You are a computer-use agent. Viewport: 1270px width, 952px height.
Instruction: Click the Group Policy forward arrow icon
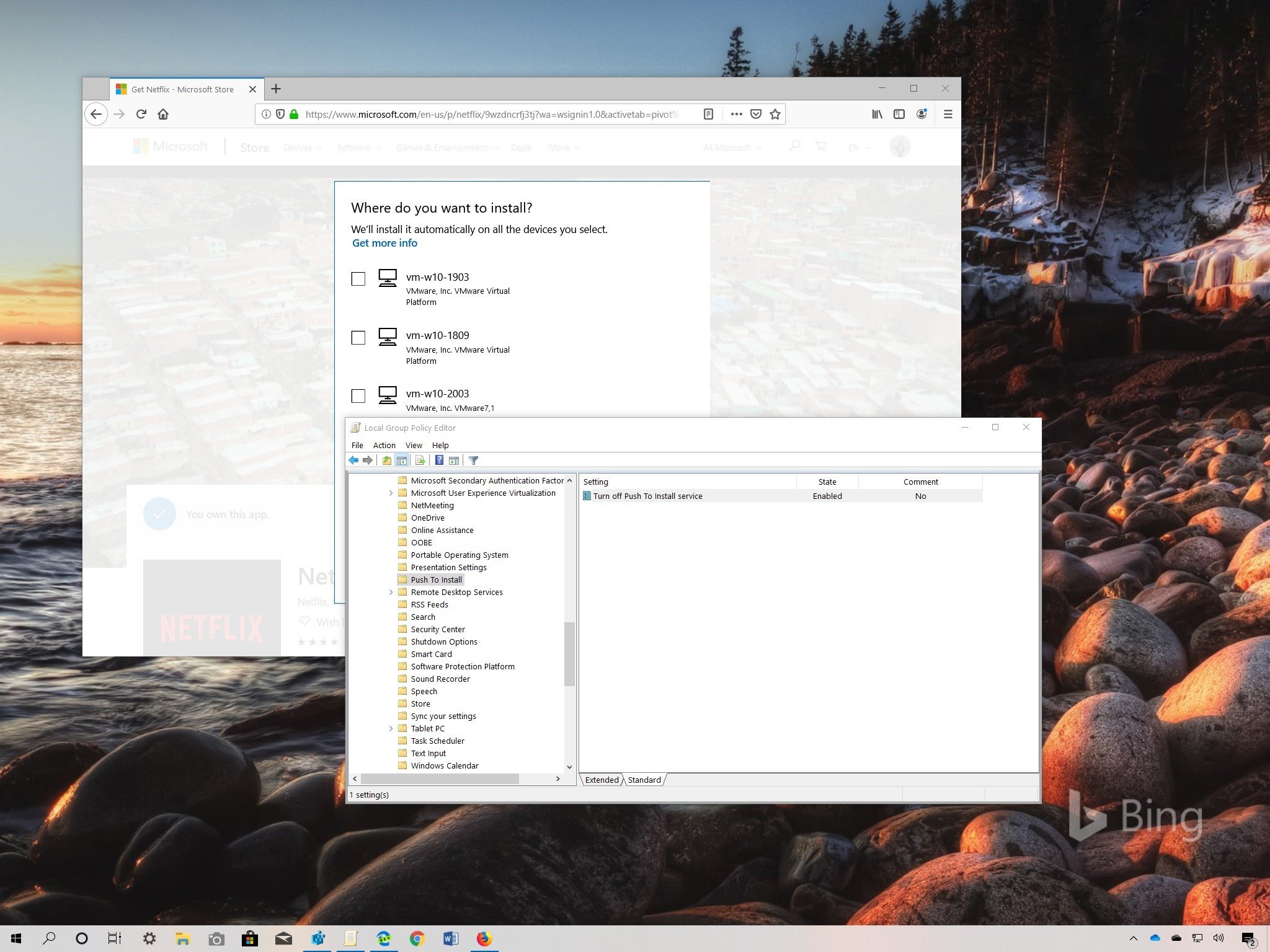pos(368,460)
